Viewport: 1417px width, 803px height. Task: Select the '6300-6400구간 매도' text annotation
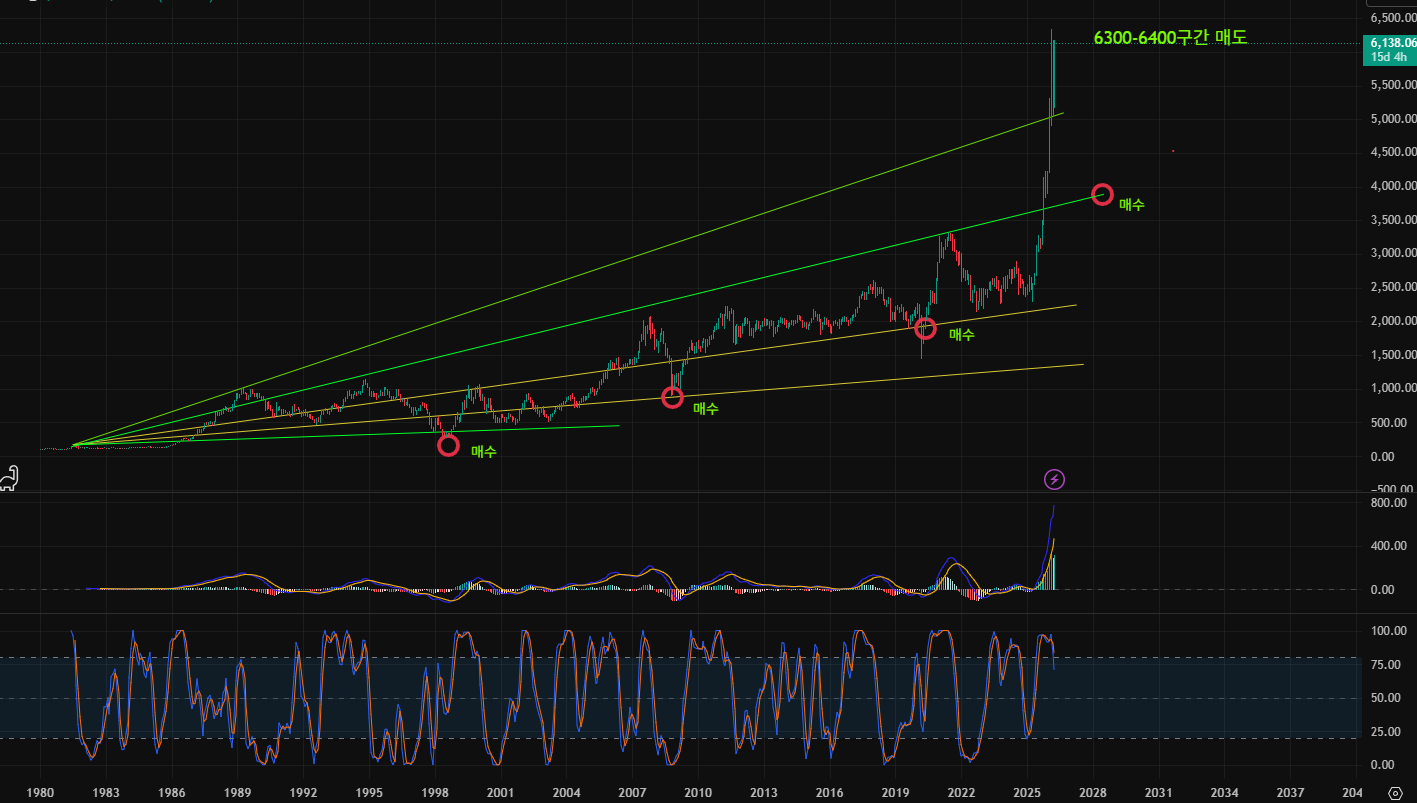(x=1170, y=38)
